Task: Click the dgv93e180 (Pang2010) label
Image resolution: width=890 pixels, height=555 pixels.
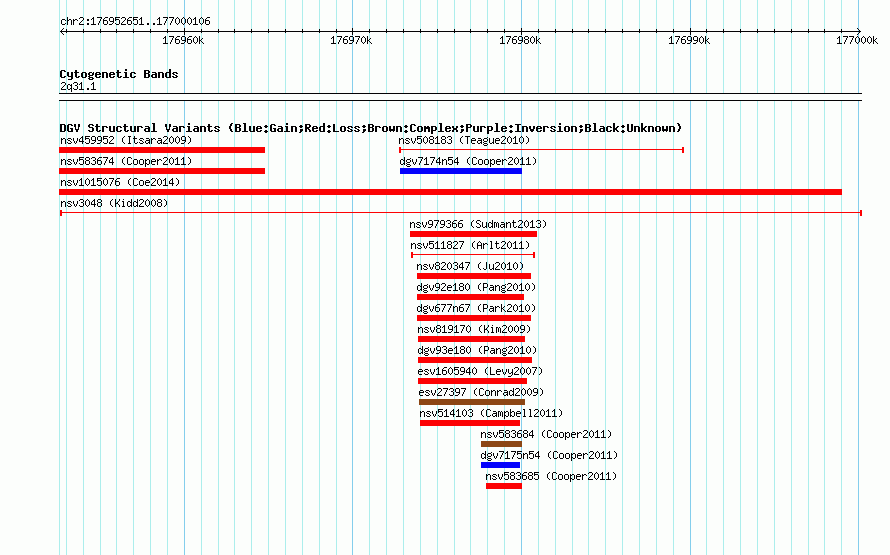Action: coord(477,350)
